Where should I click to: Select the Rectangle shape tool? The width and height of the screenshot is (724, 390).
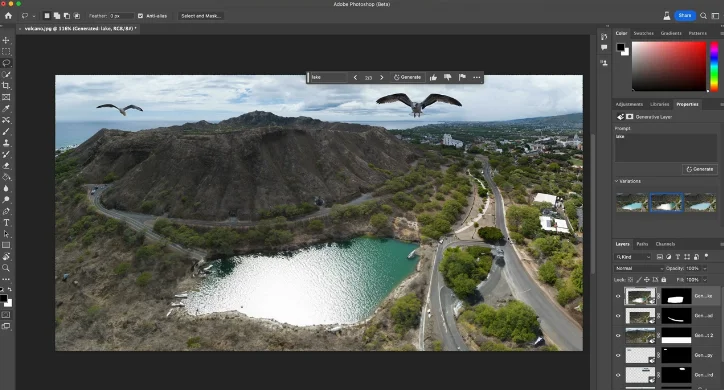tap(6, 245)
